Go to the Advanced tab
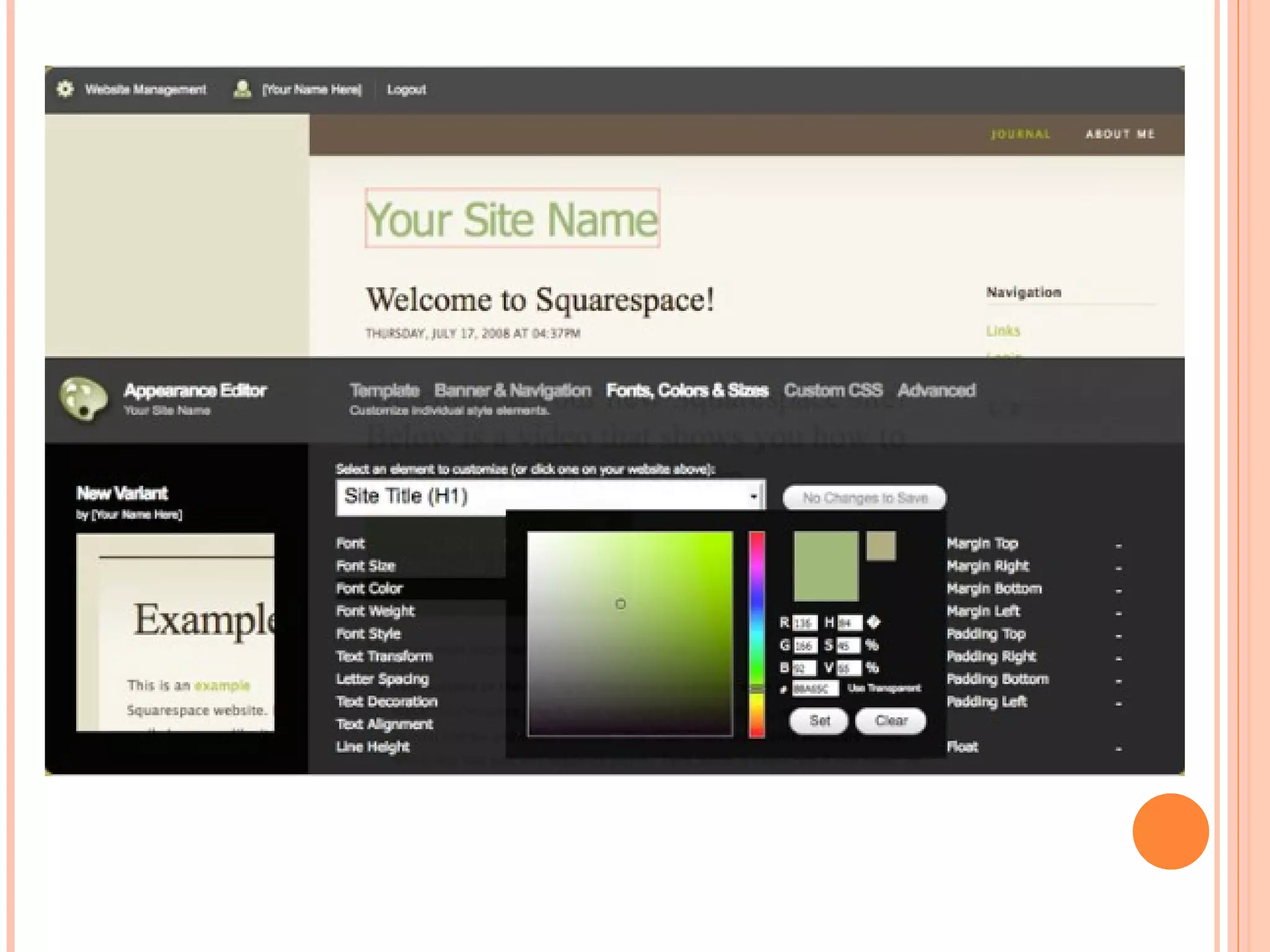Viewport: 1270px width, 952px height. (936, 390)
